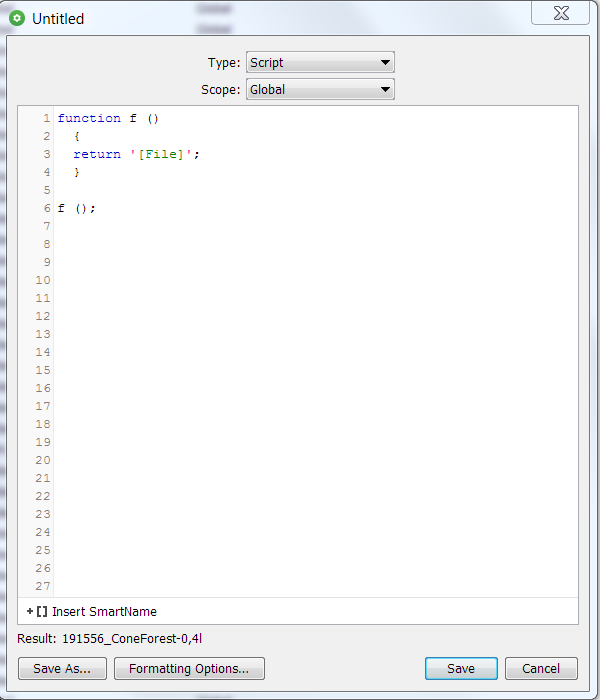Click the Insert SmartName link

pyautogui.click(x=104, y=612)
